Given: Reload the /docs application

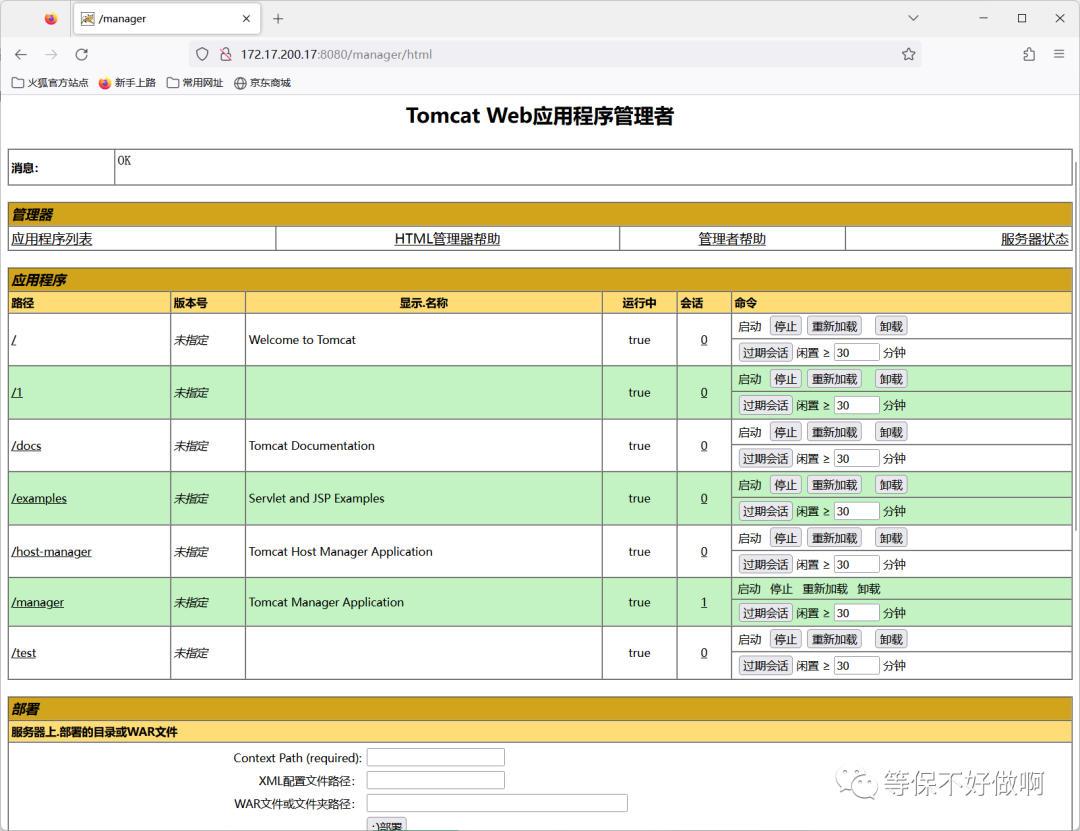Looking at the screenshot, I should pos(834,432).
